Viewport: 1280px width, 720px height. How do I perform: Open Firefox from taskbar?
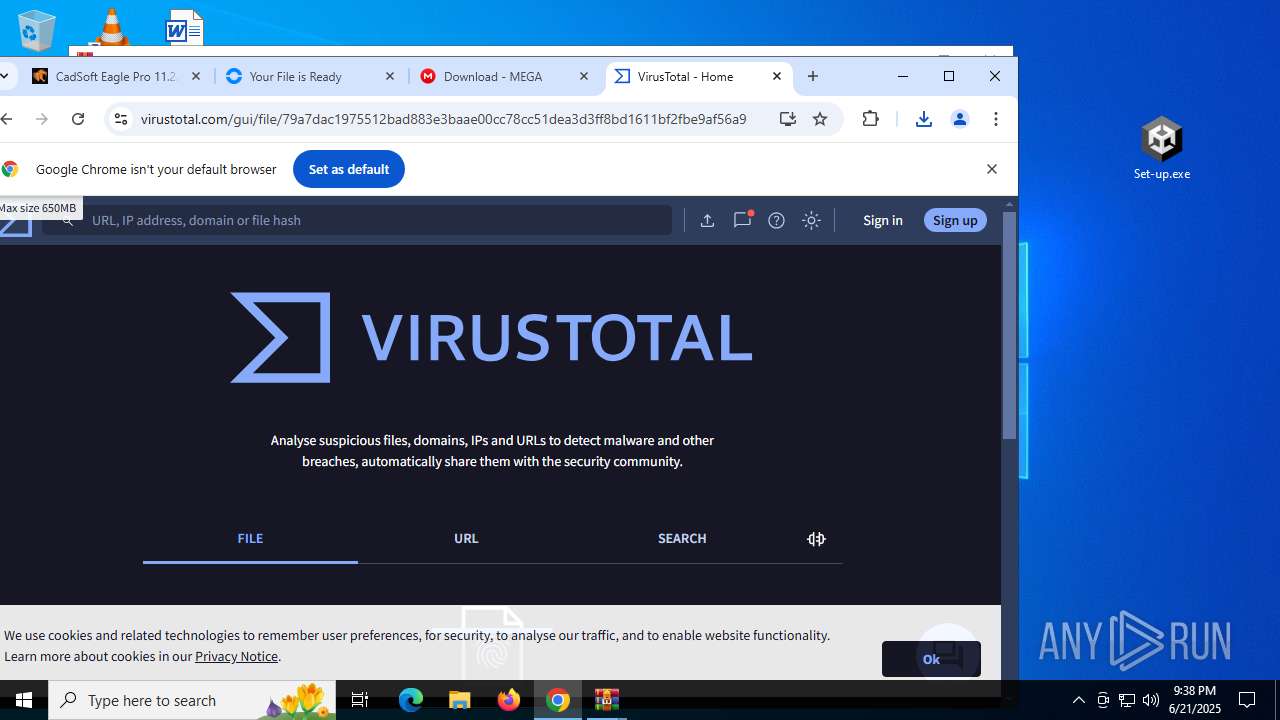point(509,700)
